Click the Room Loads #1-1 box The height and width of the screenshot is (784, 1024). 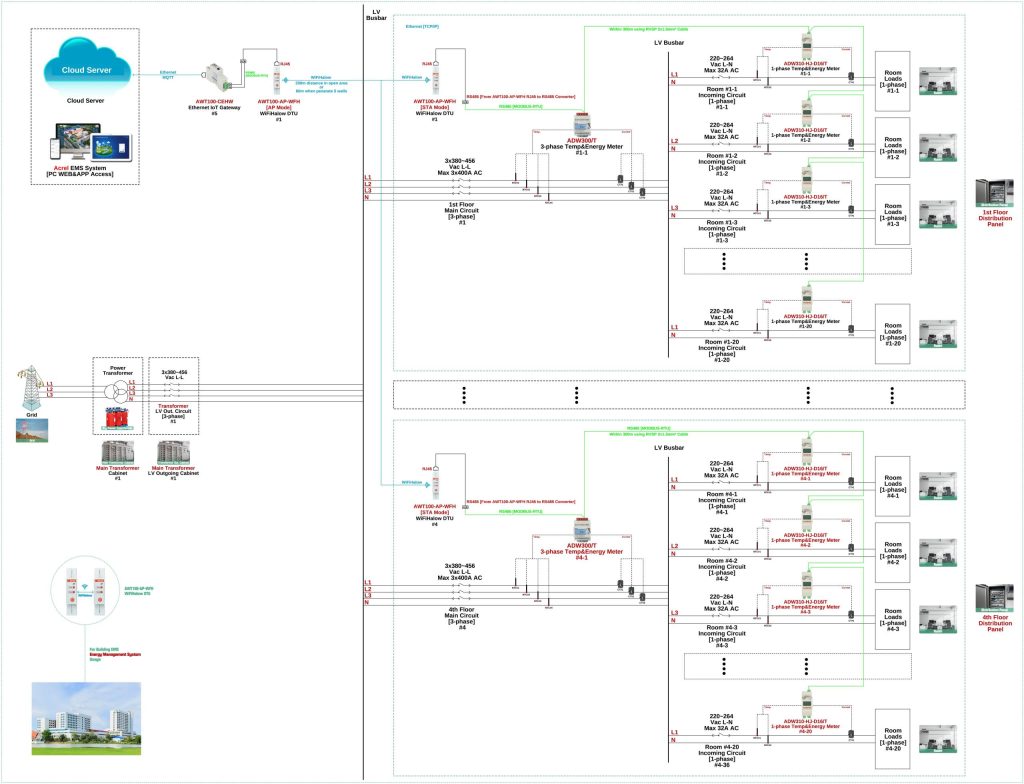pyautogui.click(x=891, y=77)
